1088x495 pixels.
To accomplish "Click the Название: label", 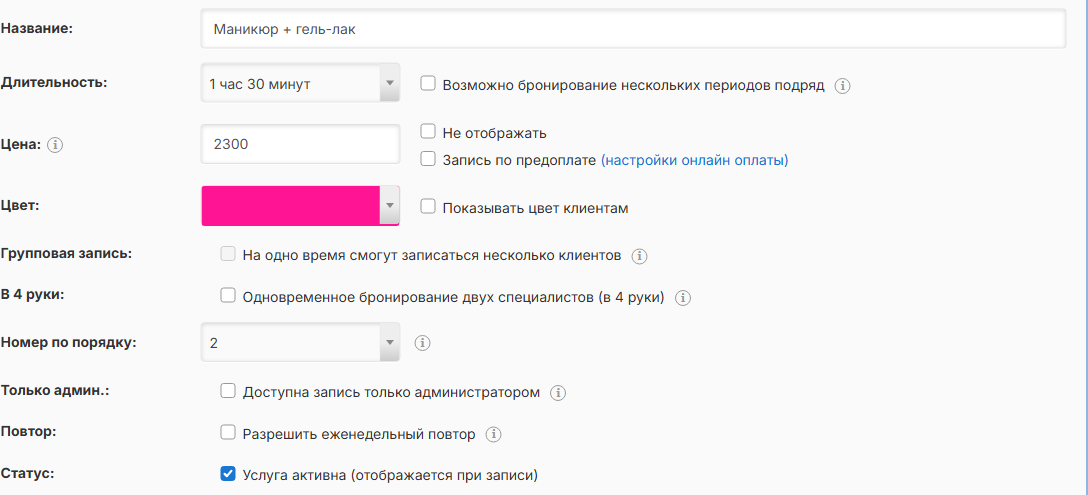I will [37, 28].
